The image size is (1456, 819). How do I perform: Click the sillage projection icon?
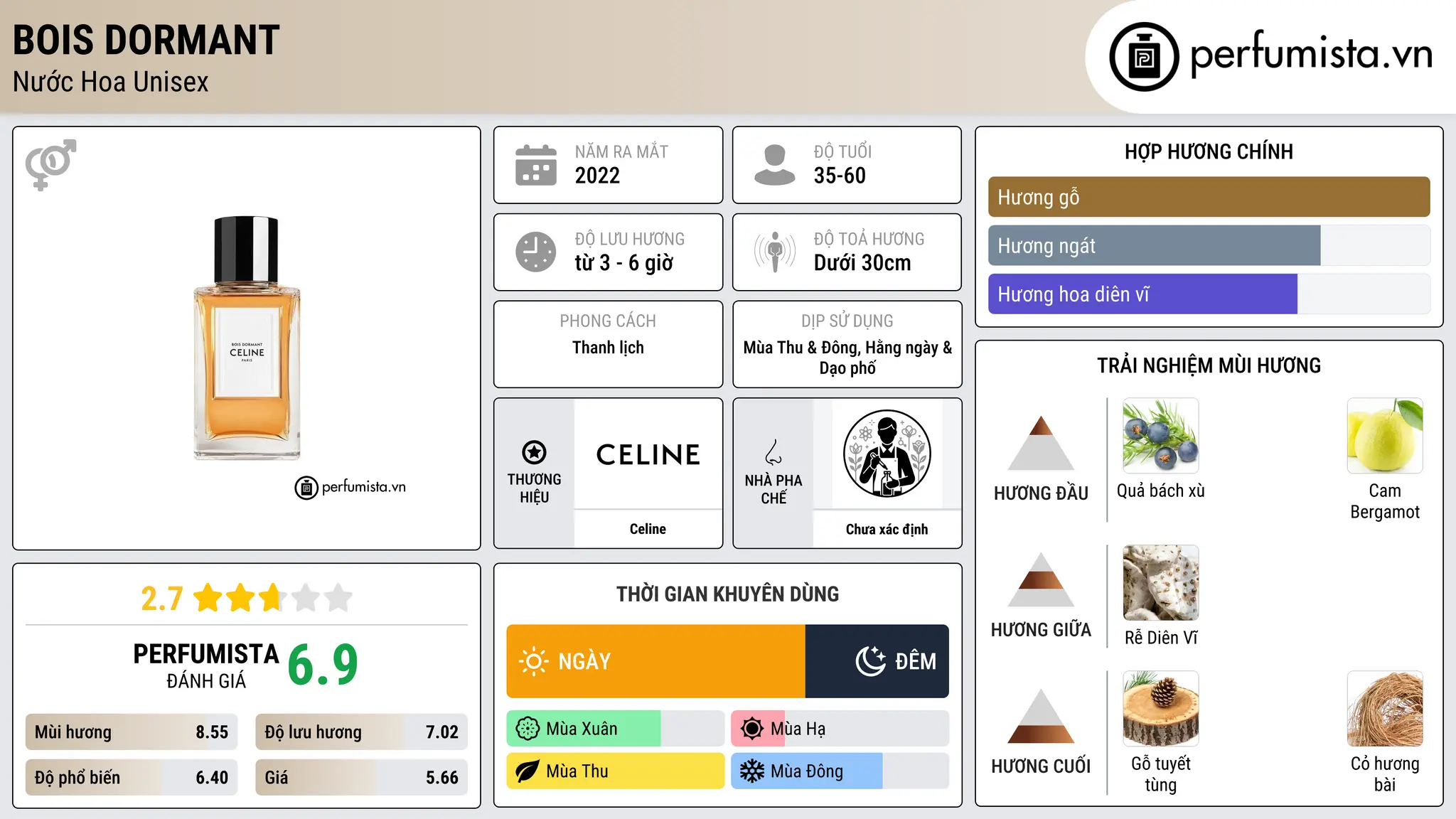click(x=775, y=252)
